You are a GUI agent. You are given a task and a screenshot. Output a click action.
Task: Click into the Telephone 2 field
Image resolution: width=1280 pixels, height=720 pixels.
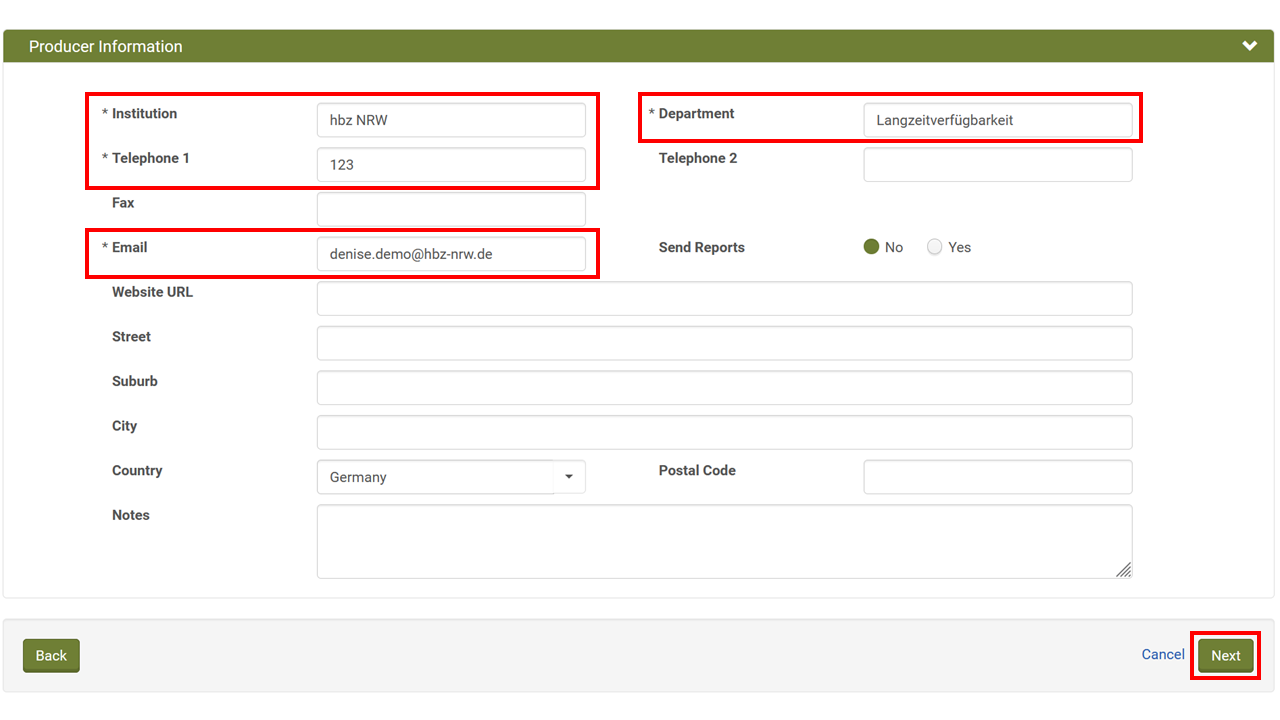tap(997, 165)
